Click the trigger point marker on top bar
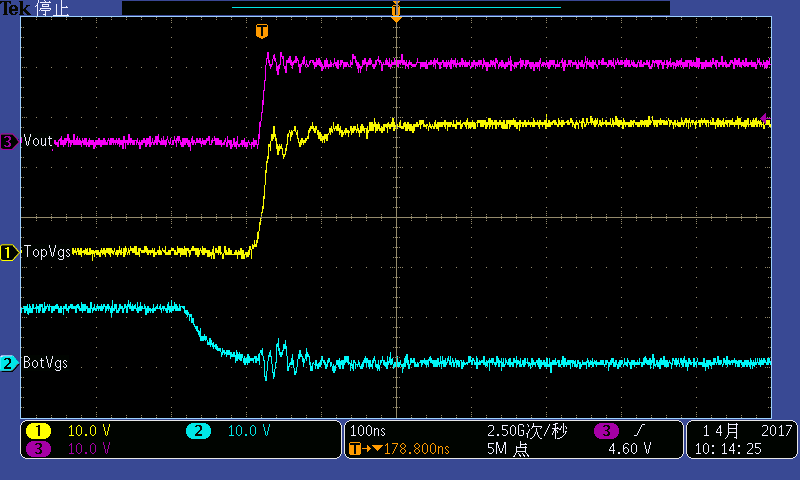800x480 pixels. point(396,11)
